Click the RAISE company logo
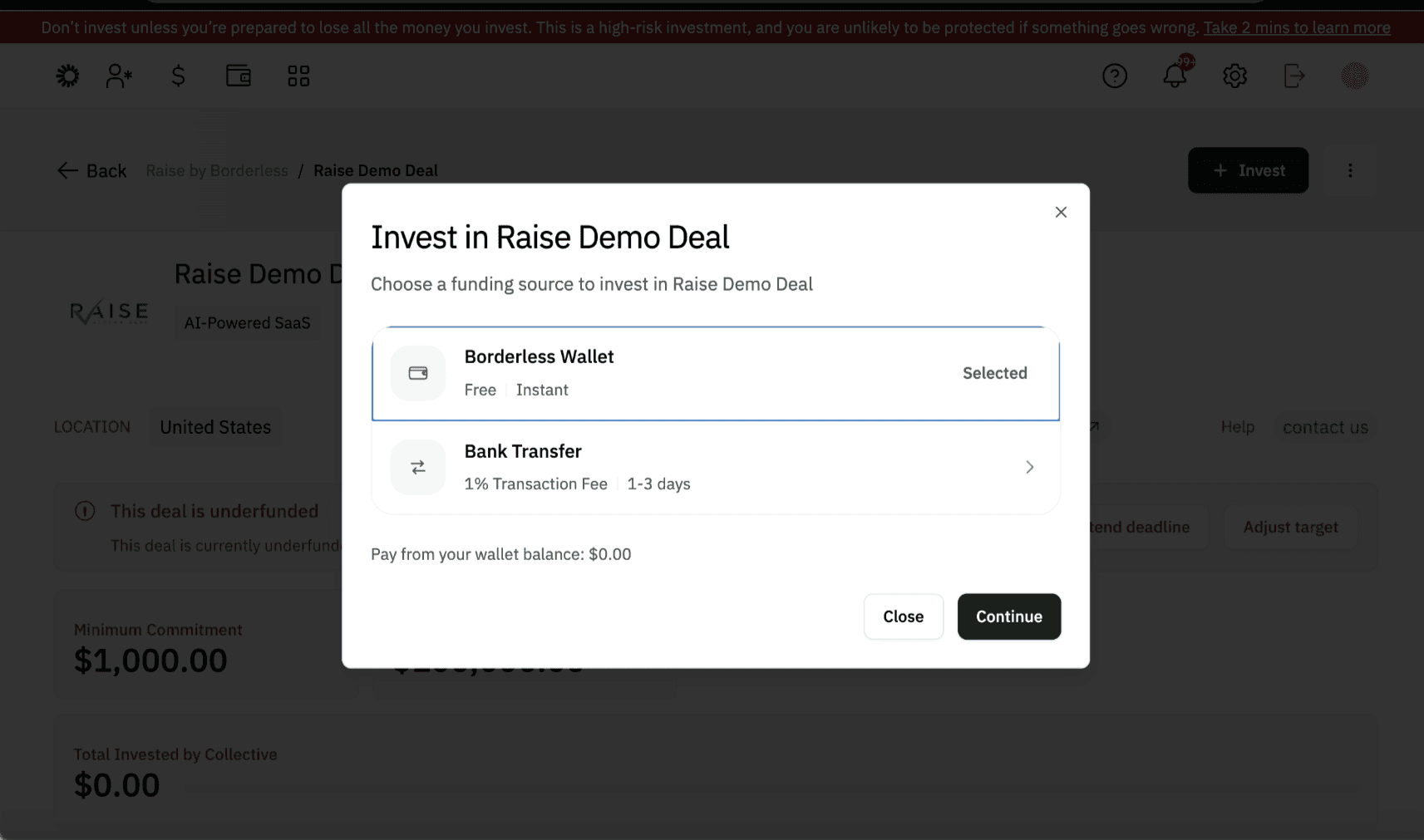This screenshot has height=840, width=1424. pyautogui.click(x=109, y=312)
